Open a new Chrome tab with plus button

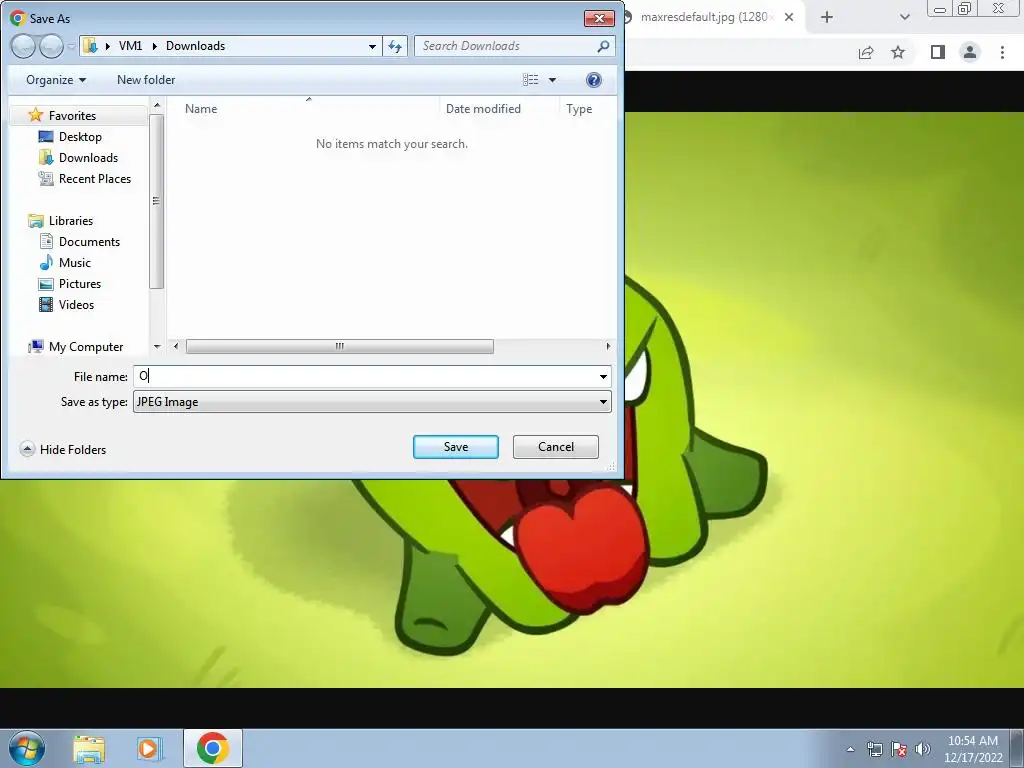coord(827,17)
